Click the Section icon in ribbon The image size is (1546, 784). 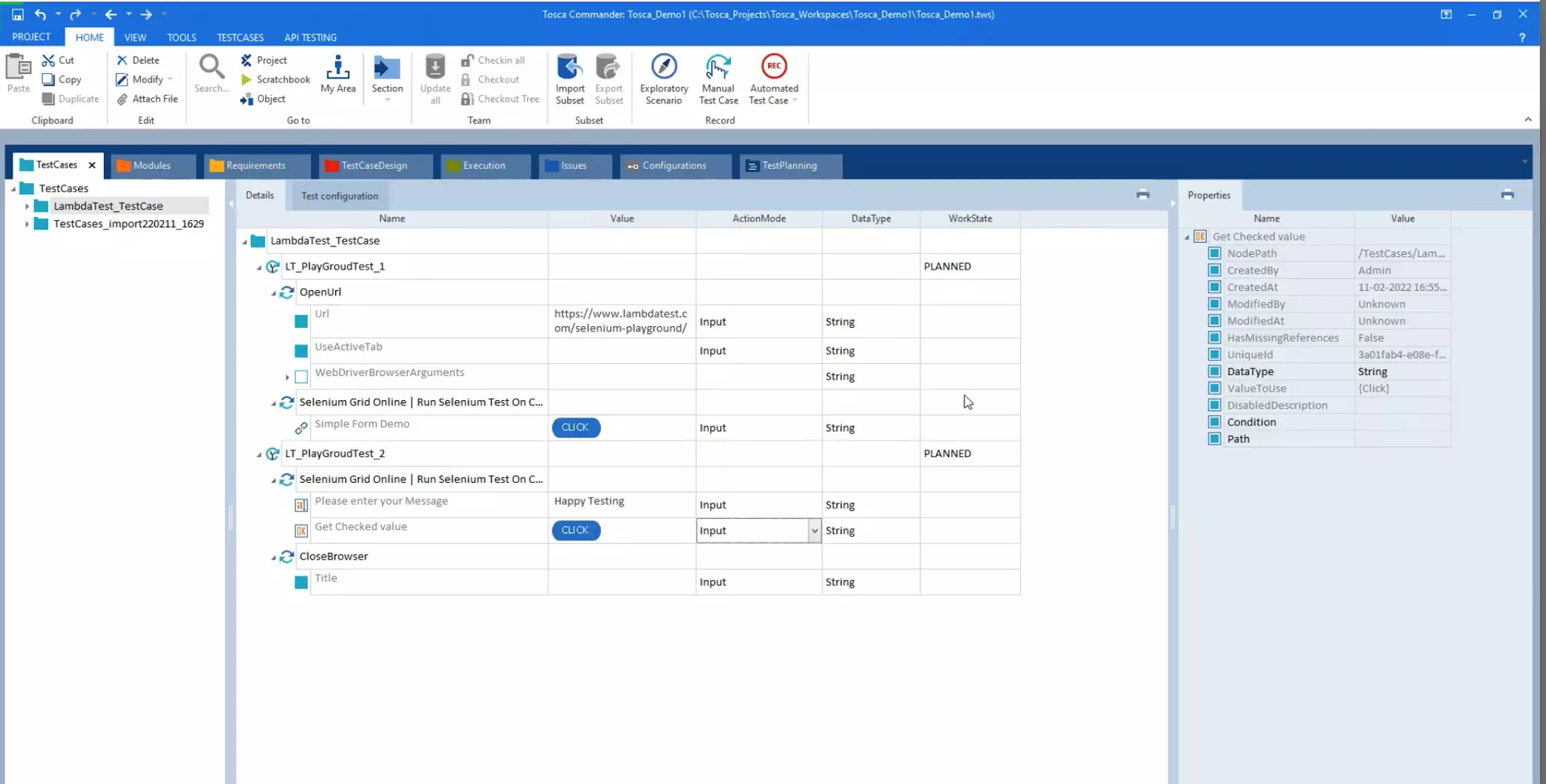click(387, 69)
